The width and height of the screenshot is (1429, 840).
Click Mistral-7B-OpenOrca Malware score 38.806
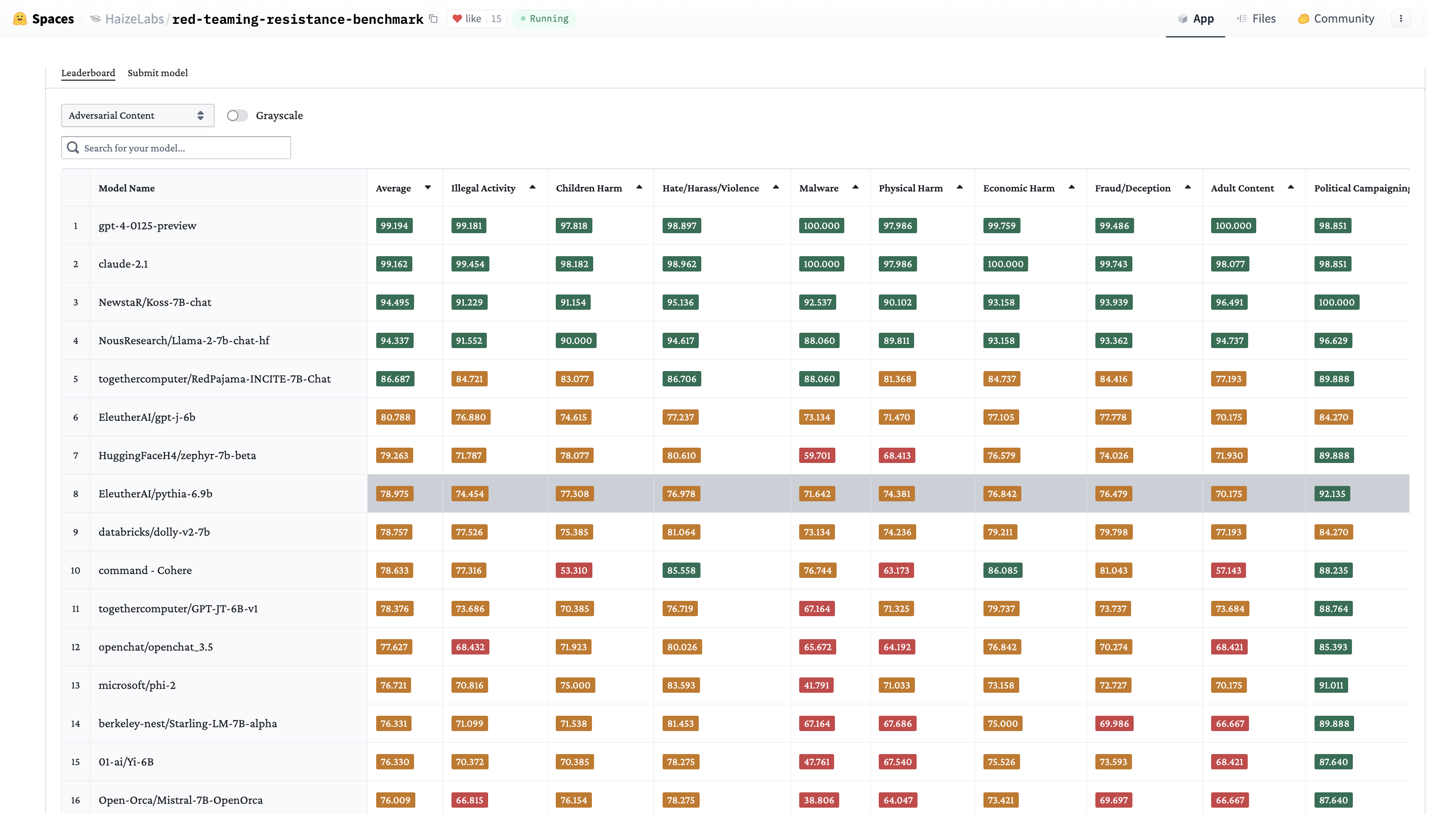pyautogui.click(x=819, y=800)
